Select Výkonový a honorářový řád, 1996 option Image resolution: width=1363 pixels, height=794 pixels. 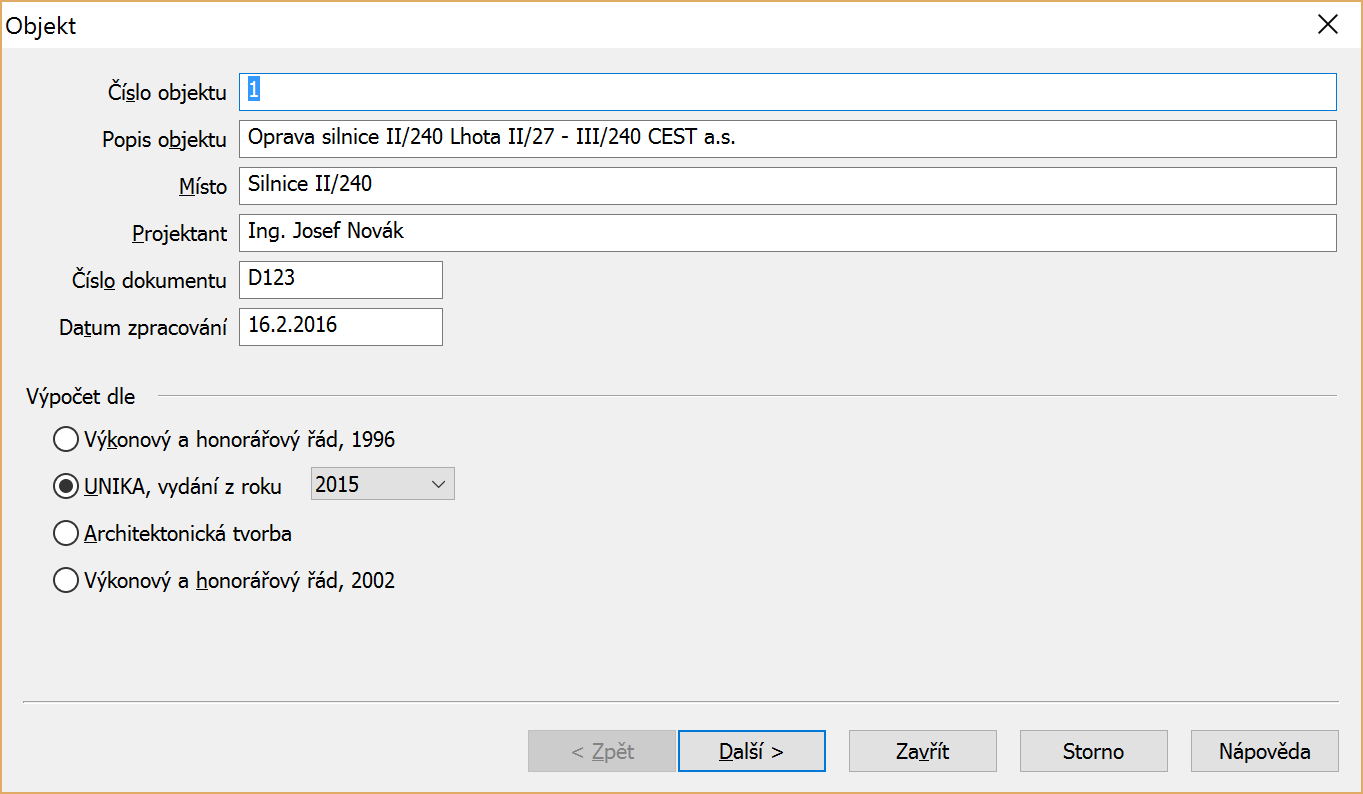[x=66, y=439]
